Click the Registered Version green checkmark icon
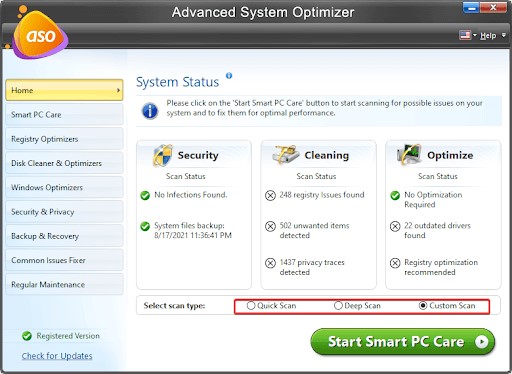 pyautogui.click(x=27, y=336)
